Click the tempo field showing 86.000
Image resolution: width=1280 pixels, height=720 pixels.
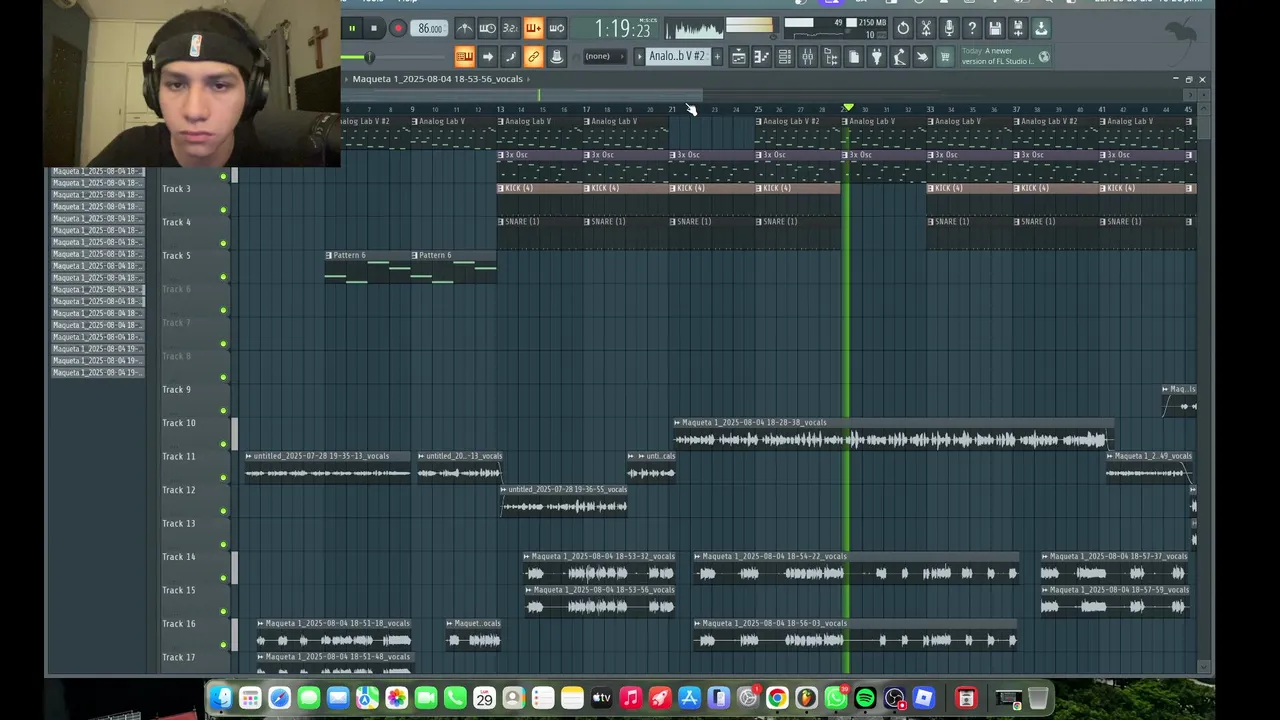(x=430, y=29)
